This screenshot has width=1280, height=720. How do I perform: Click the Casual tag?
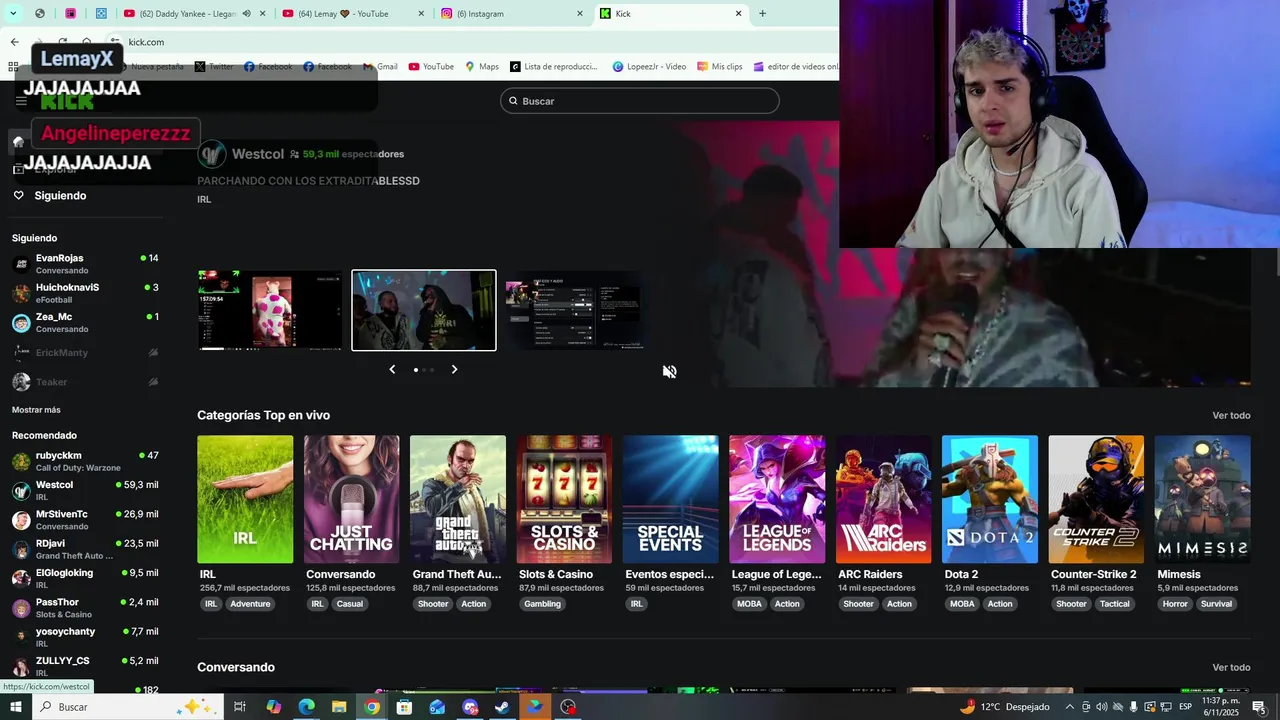(x=350, y=604)
